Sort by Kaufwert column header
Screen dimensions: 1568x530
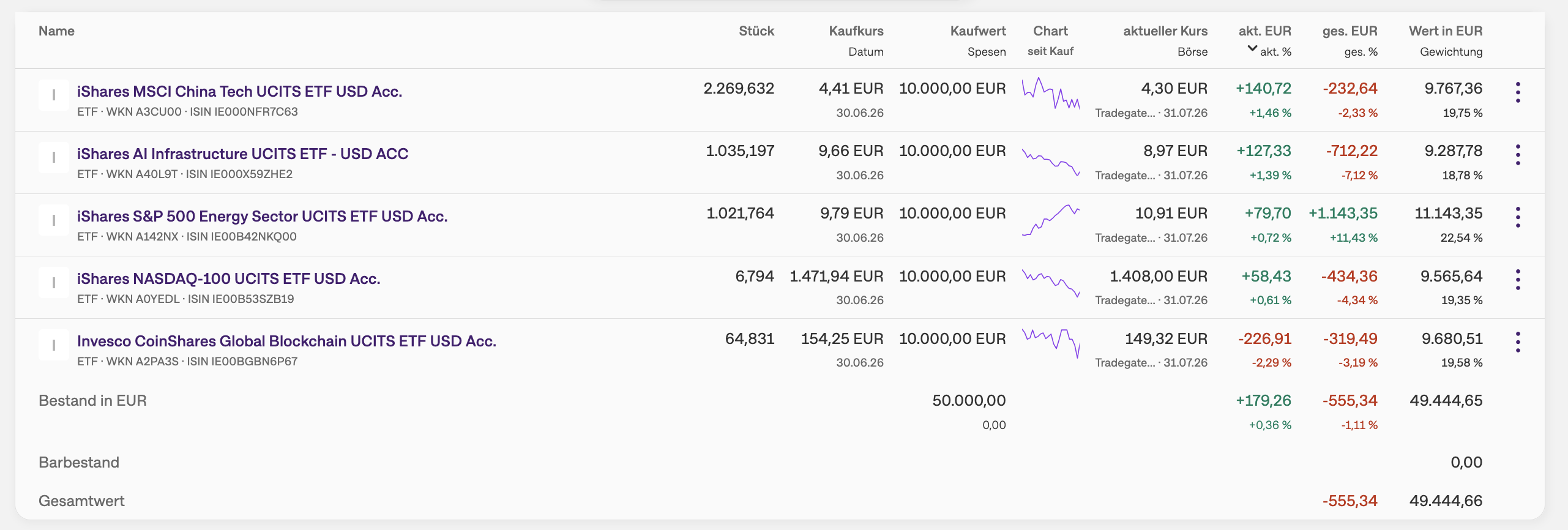pyautogui.click(x=978, y=31)
